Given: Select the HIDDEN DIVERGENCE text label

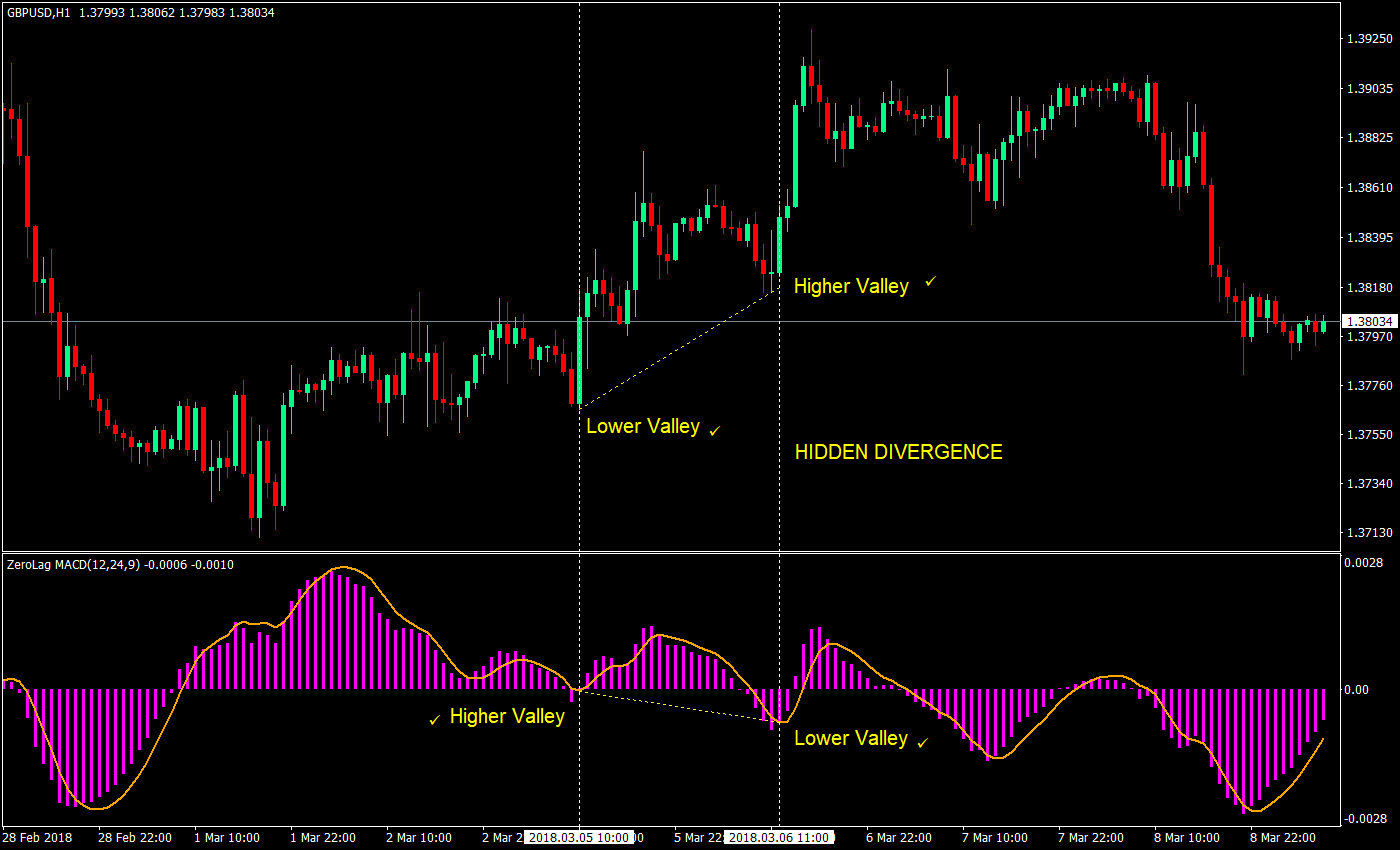Looking at the screenshot, I should (x=898, y=452).
